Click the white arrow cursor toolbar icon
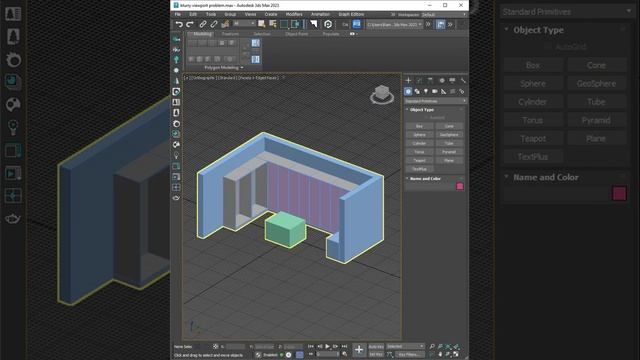Screen dimensions: 640x360 [313, 24]
